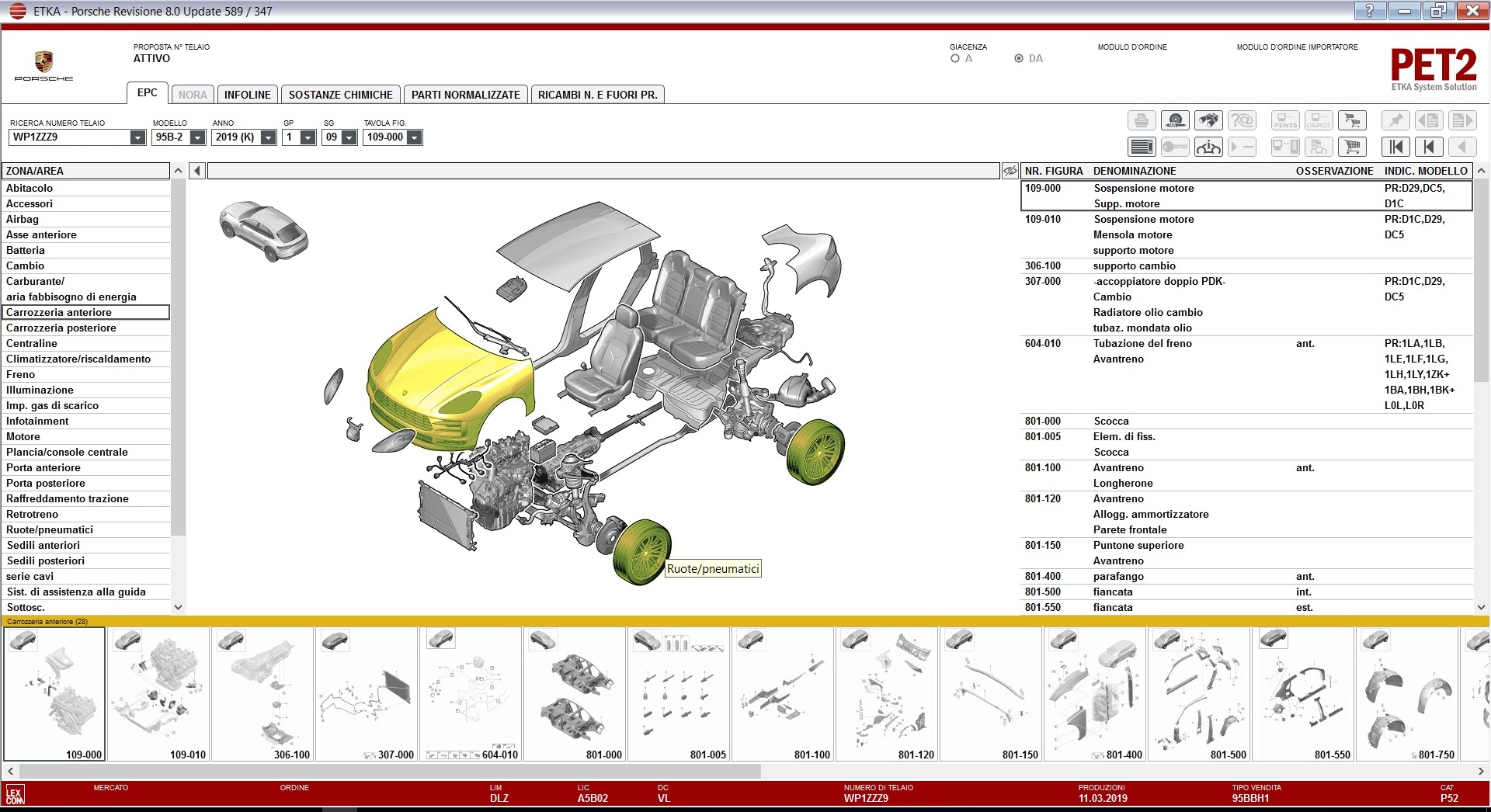Select Climatizzatore/riscaldamento in the zone list
Image resolution: width=1491 pixels, height=812 pixels.
[x=85, y=359]
